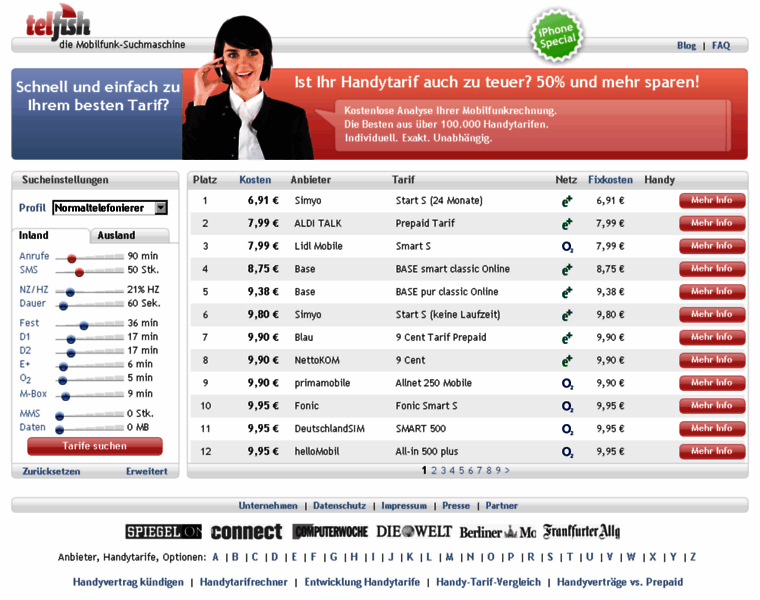Viewport: 760px width, 600px height.
Task: Click the O2 network icon in Lidl Mobile row
Action: point(567,247)
